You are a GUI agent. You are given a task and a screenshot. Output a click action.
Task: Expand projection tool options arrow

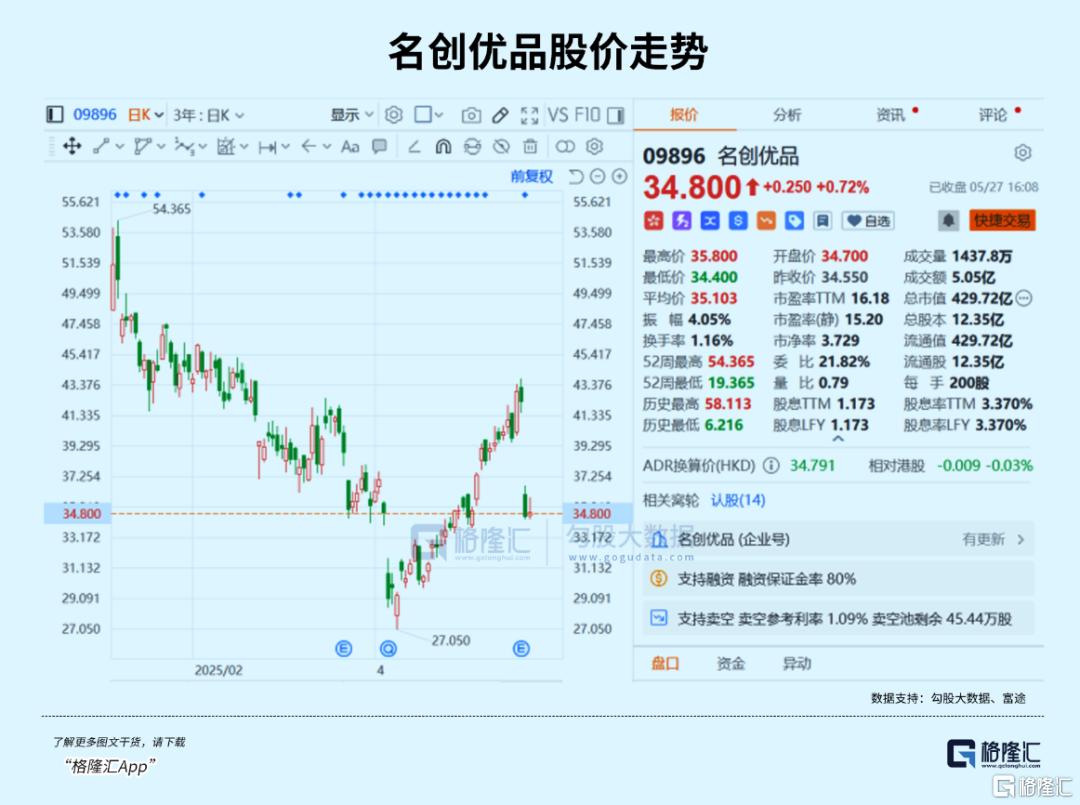[x=244, y=147]
